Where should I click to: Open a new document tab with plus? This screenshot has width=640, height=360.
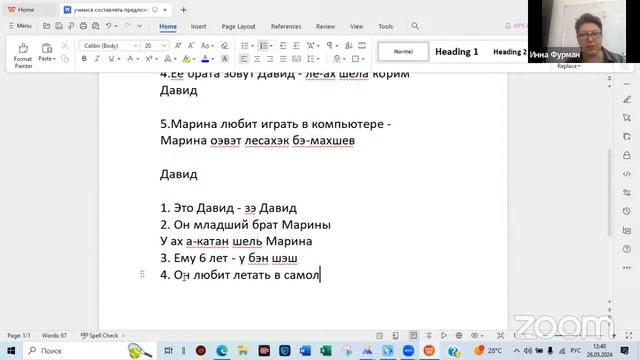pos(183,10)
